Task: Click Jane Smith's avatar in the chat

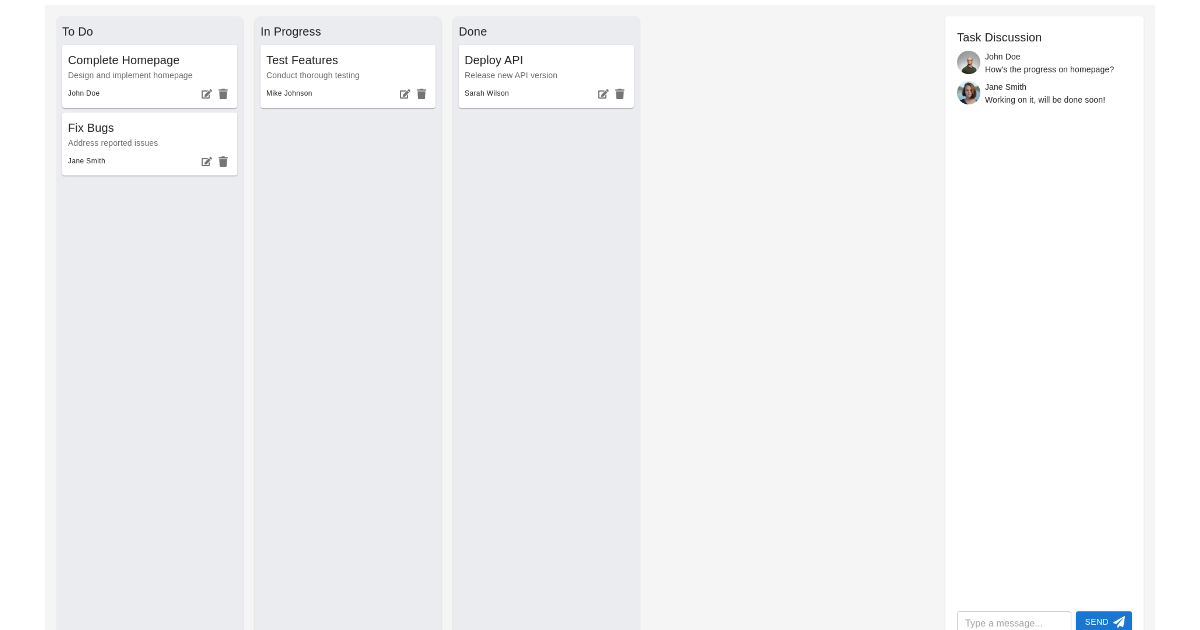Action: (x=968, y=93)
